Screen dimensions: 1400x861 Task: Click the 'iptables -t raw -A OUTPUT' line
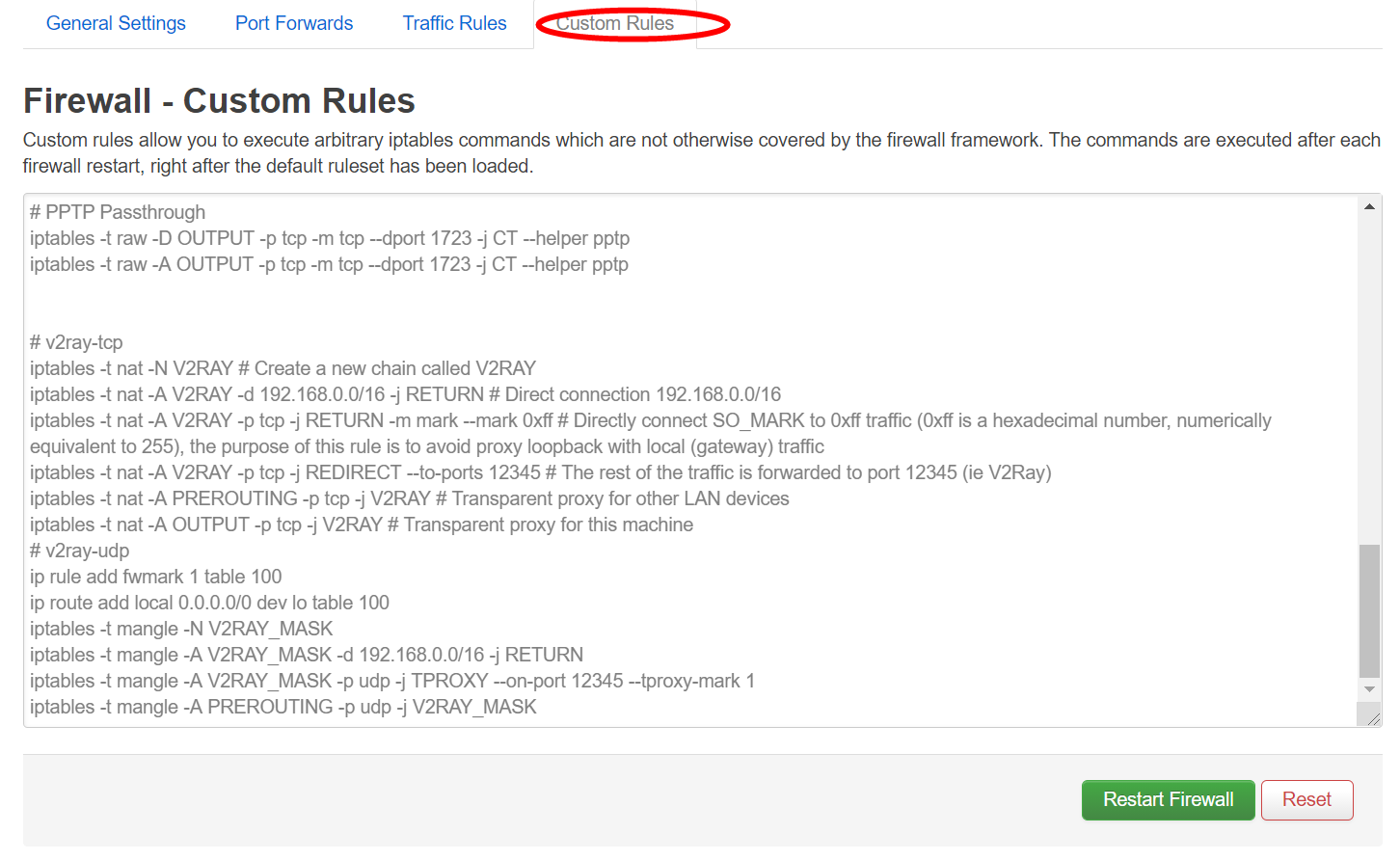pos(329,264)
